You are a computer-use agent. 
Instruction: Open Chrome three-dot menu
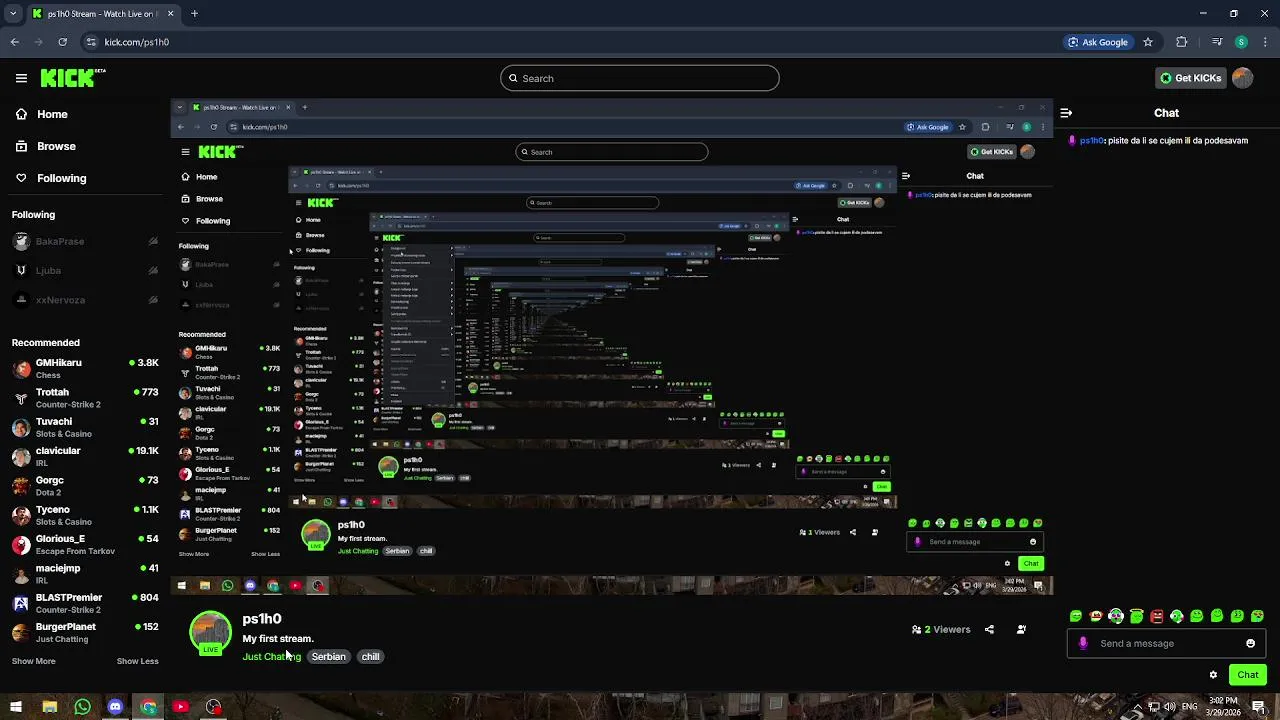(x=1265, y=42)
